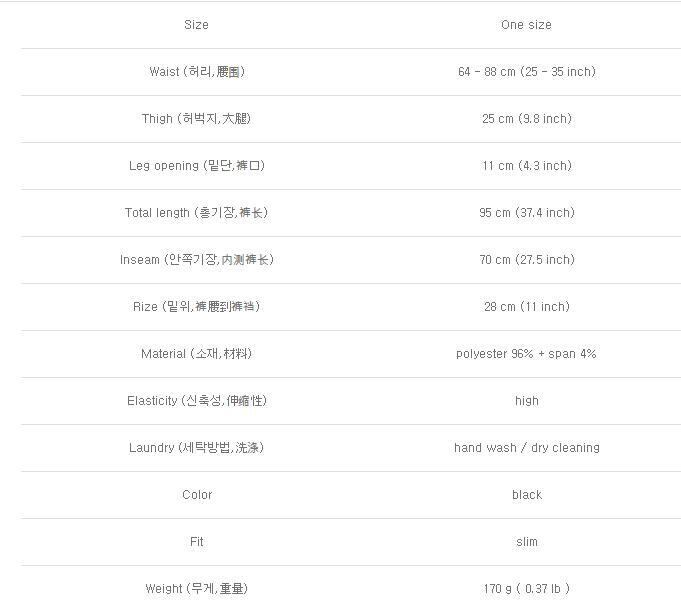Click the "Size" row label
The width and height of the screenshot is (681, 611).
[196, 25]
